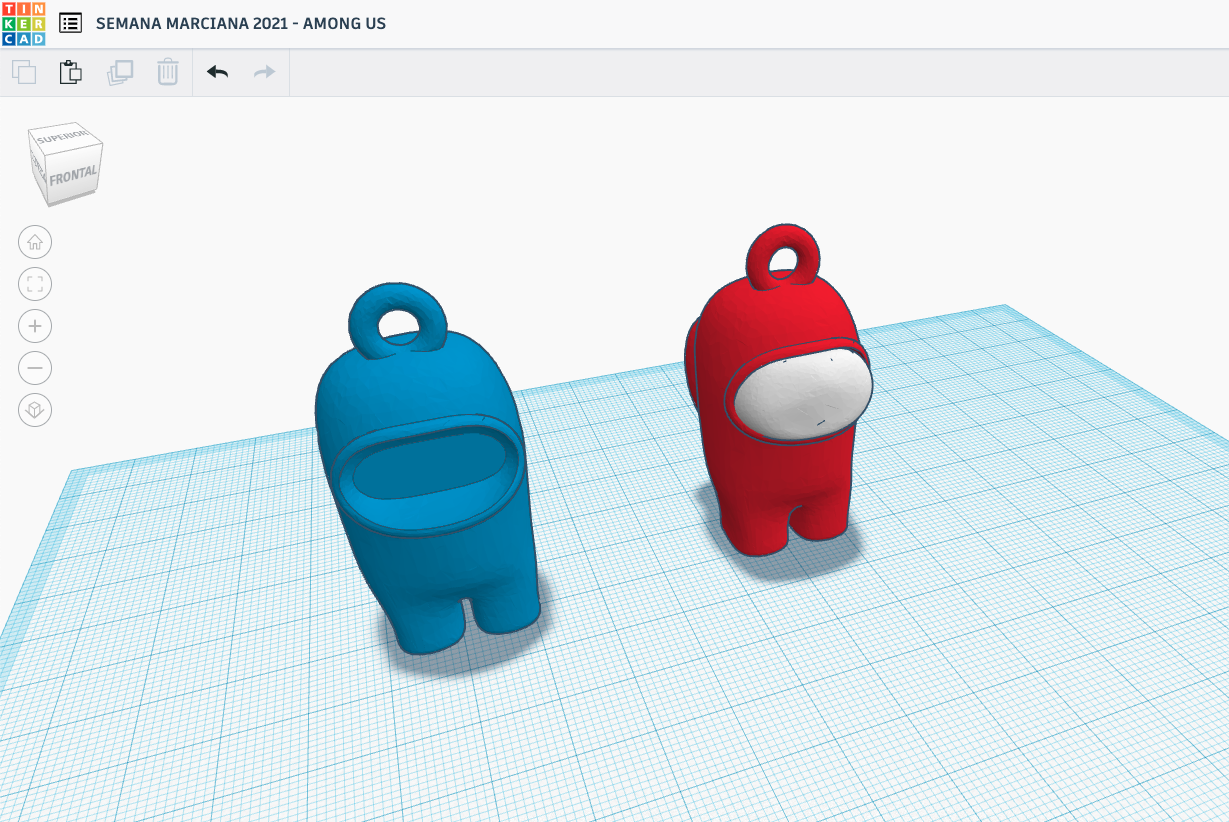1229x822 pixels.
Task: Zoom out with the minus button
Action: tap(35, 368)
